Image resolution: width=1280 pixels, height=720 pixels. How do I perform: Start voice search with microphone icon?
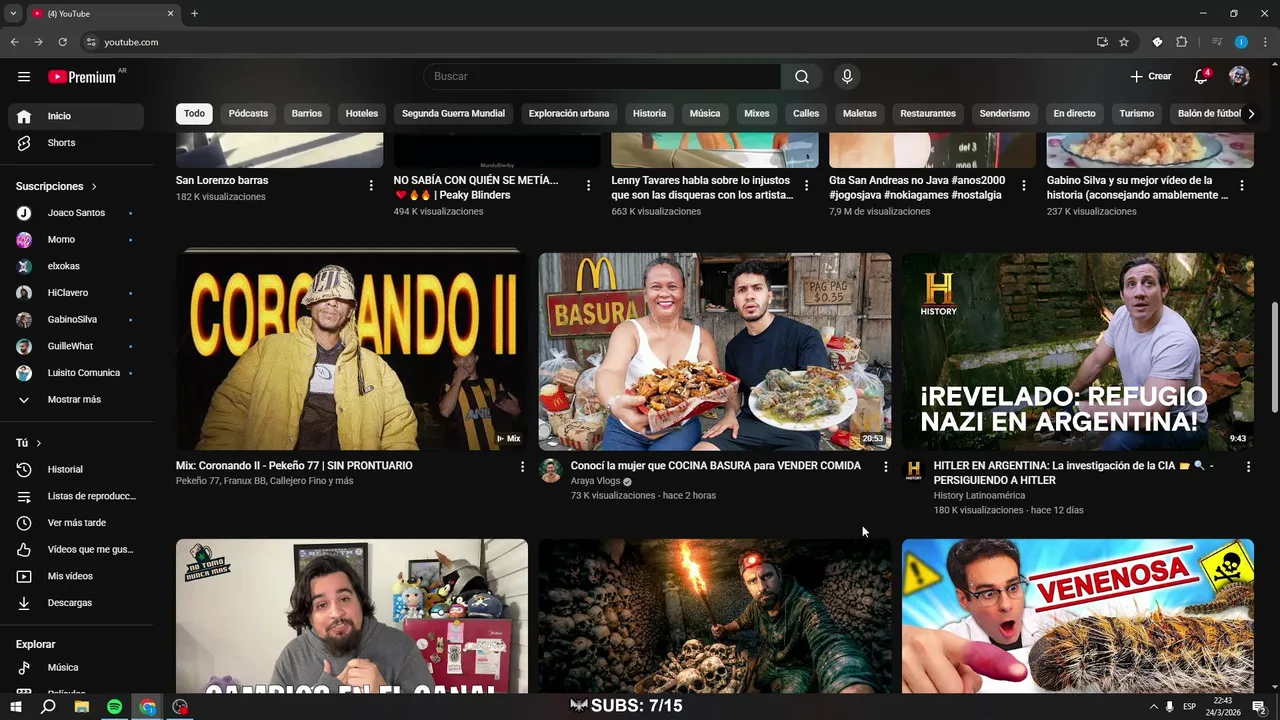[847, 76]
